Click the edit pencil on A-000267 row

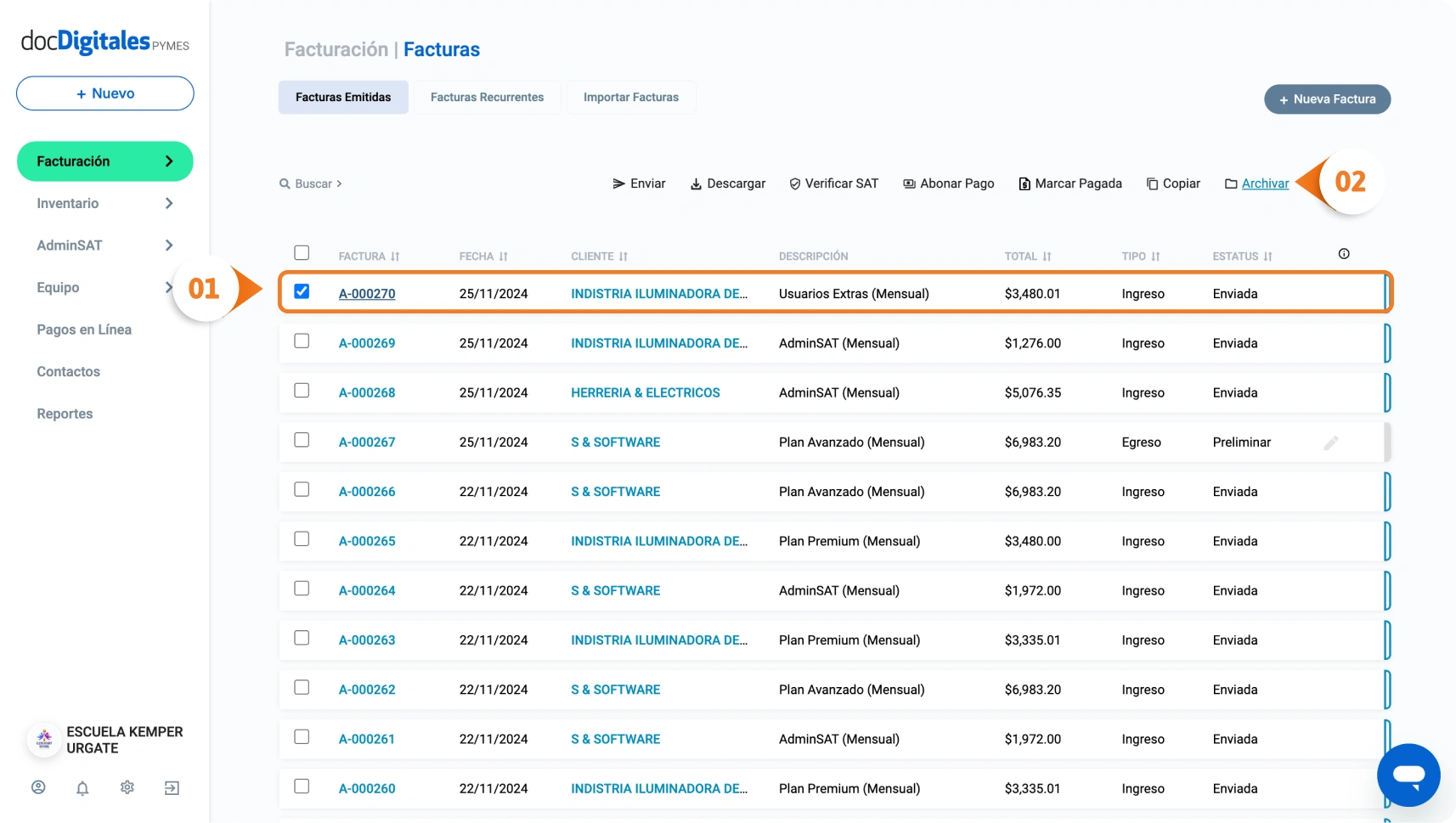tap(1331, 443)
